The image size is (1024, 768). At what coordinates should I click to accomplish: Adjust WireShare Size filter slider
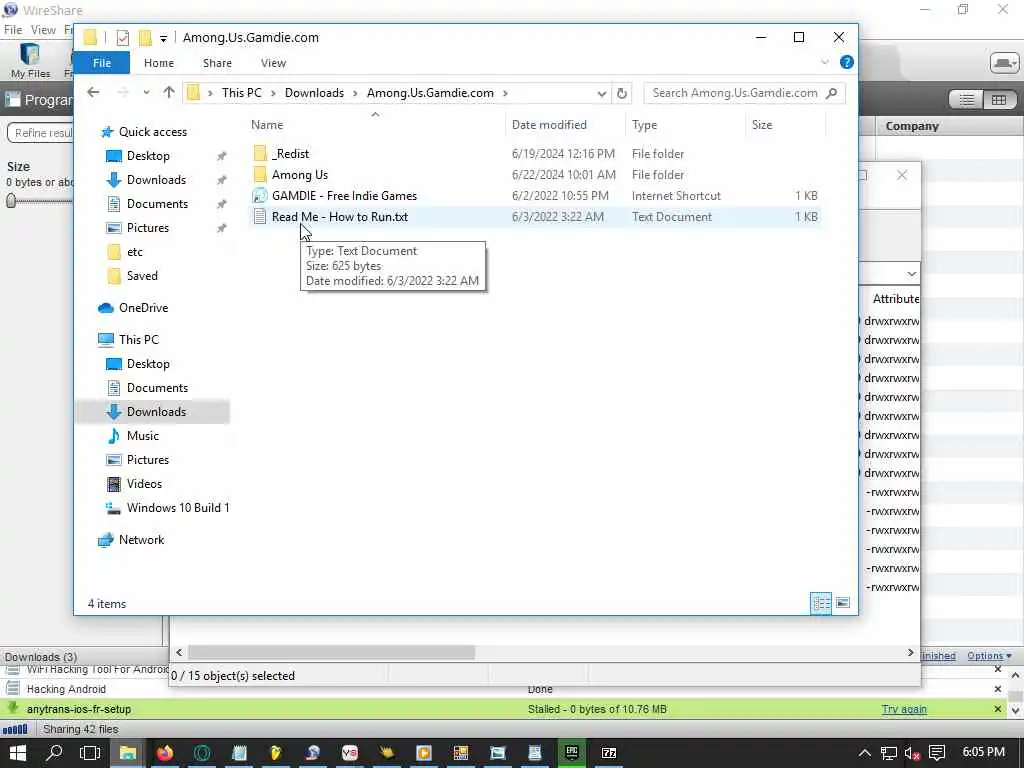click(x=10, y=200)
